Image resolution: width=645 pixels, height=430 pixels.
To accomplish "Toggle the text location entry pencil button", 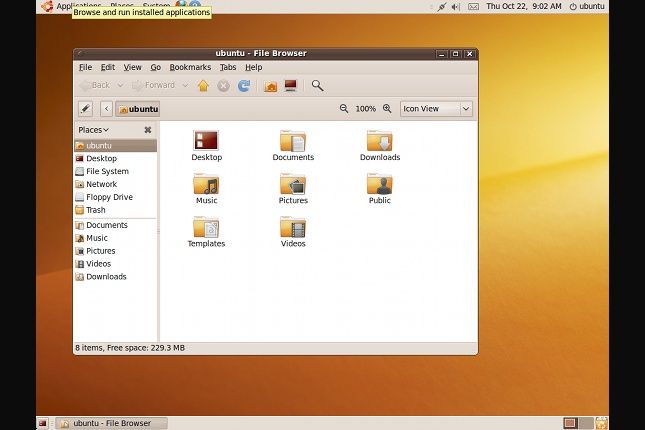I will (x=85, y=109).
